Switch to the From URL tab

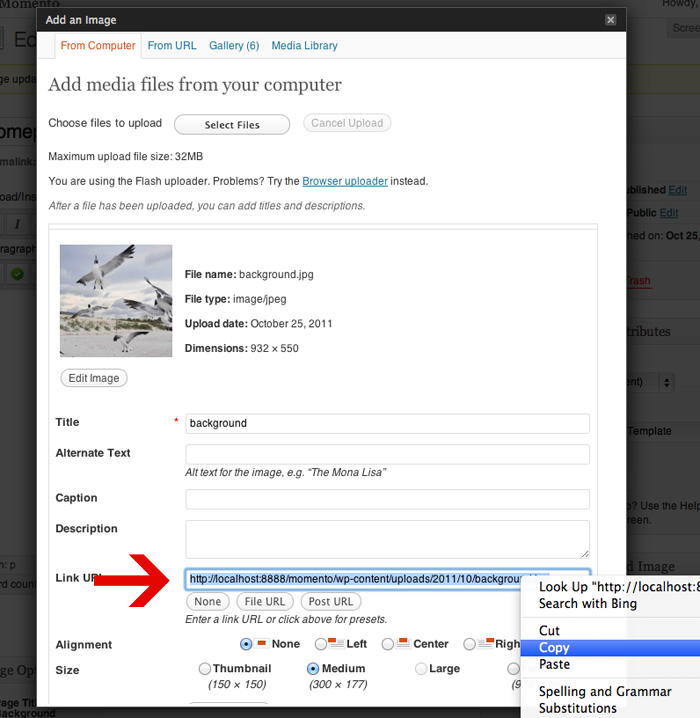(x=172, y=46)
